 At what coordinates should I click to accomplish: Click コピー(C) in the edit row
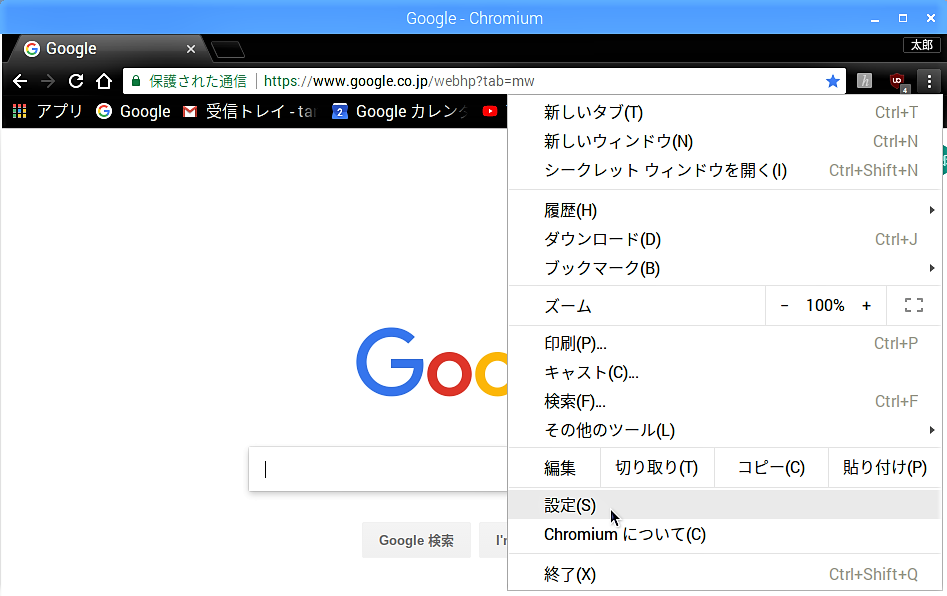pyautogui.click(x=771, y=467)
